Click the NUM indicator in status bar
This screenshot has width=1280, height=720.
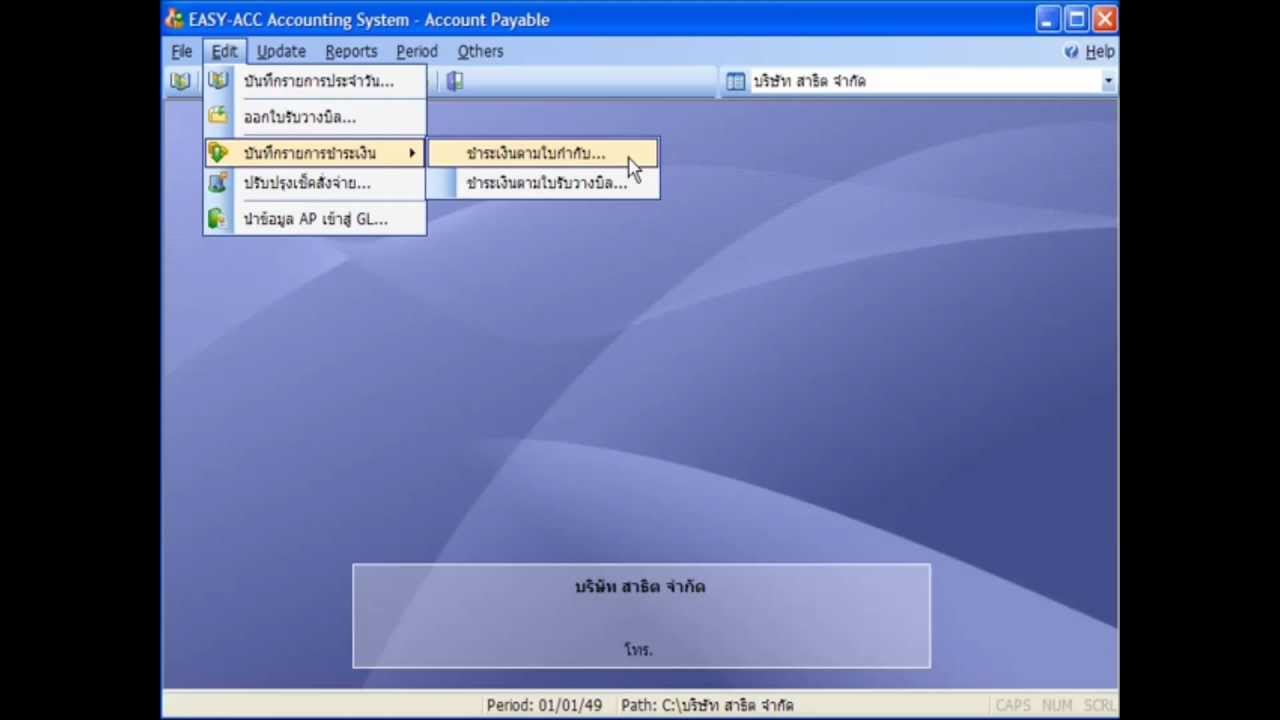pyautogui.click(x=1057, y=705)
